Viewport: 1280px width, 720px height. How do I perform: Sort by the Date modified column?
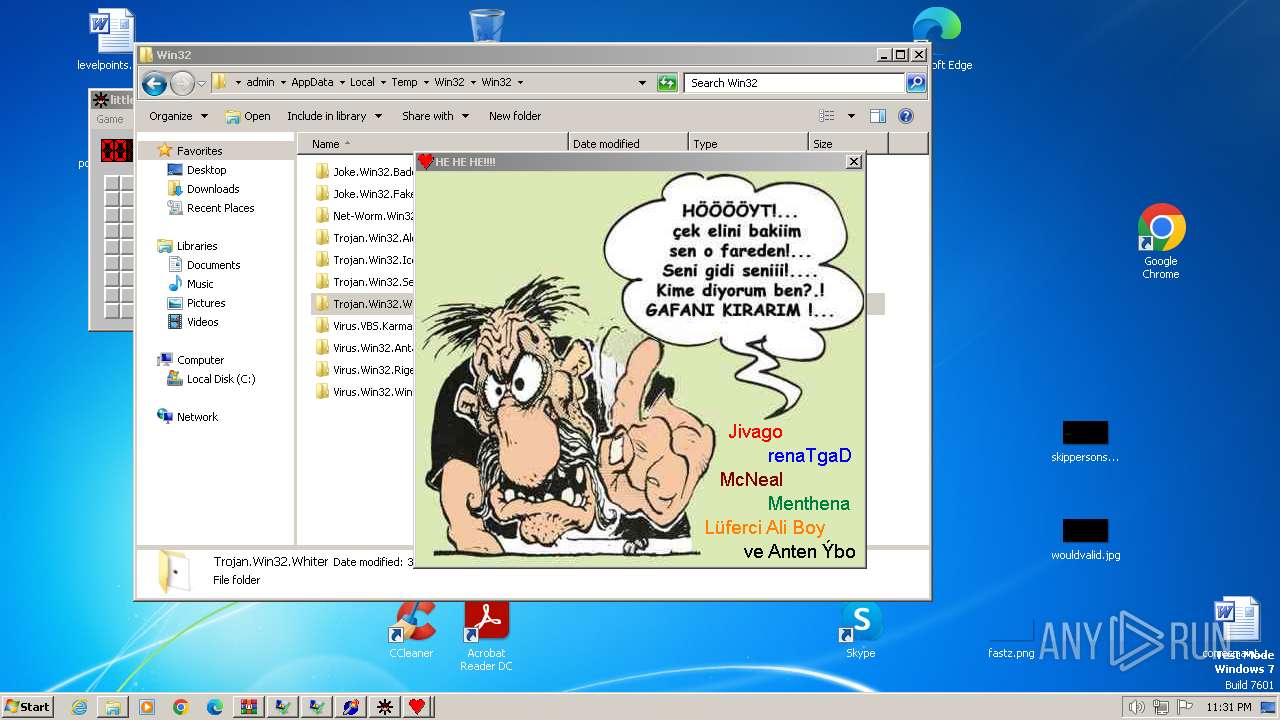(x=628, y=144)
